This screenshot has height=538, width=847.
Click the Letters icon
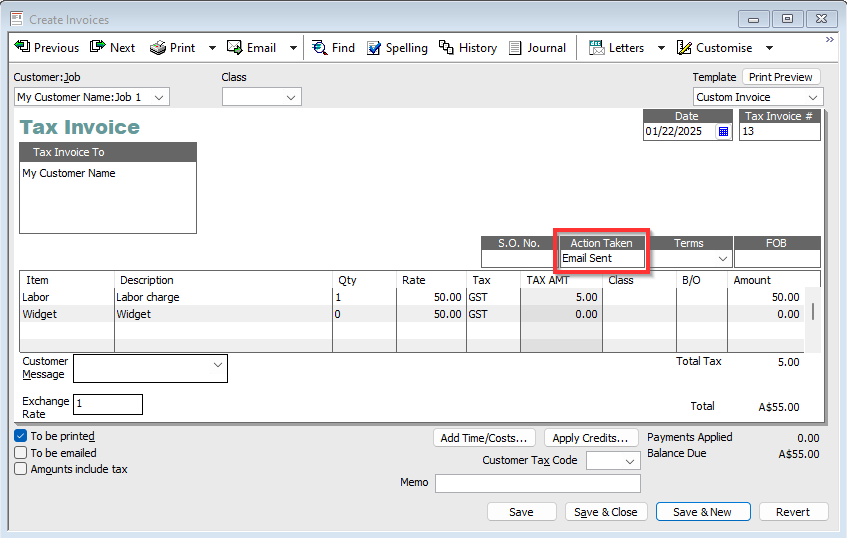click(x=596, y=48)
